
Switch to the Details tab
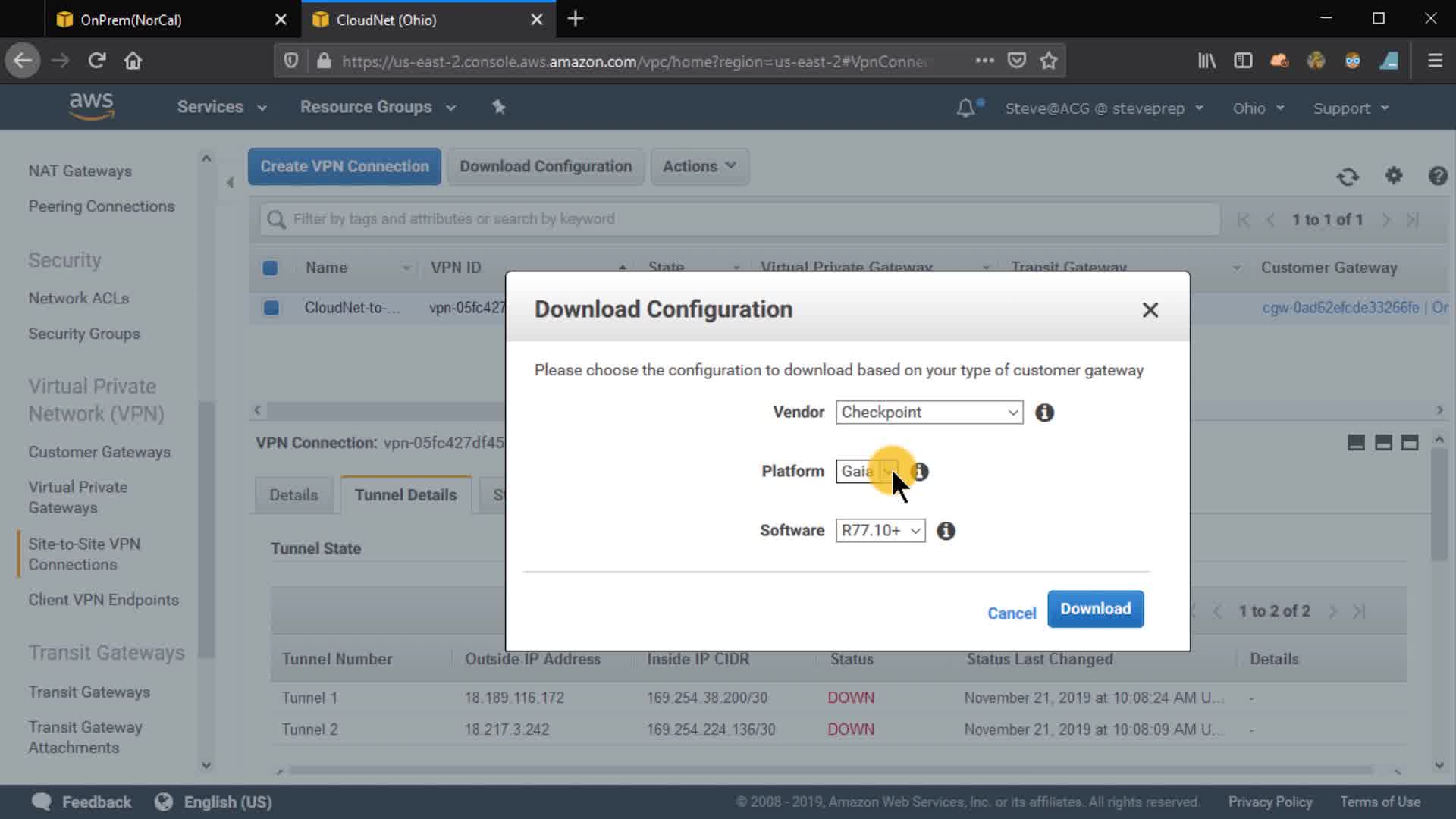(293, 495)
